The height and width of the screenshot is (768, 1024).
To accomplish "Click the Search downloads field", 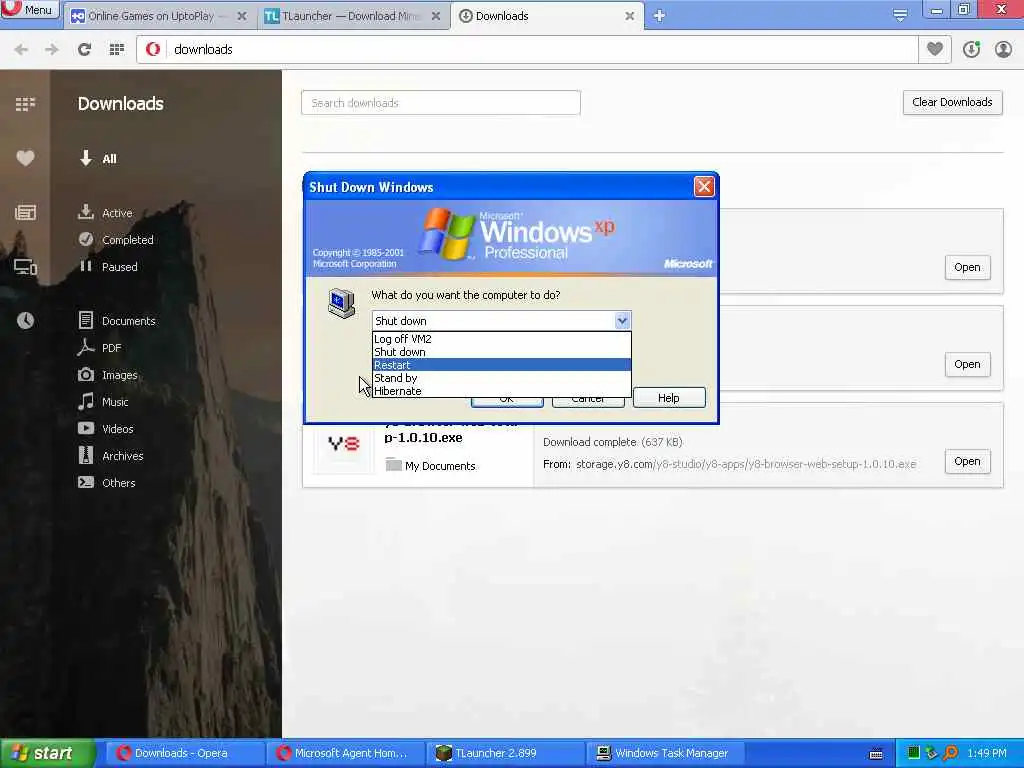I will (441, 103).
